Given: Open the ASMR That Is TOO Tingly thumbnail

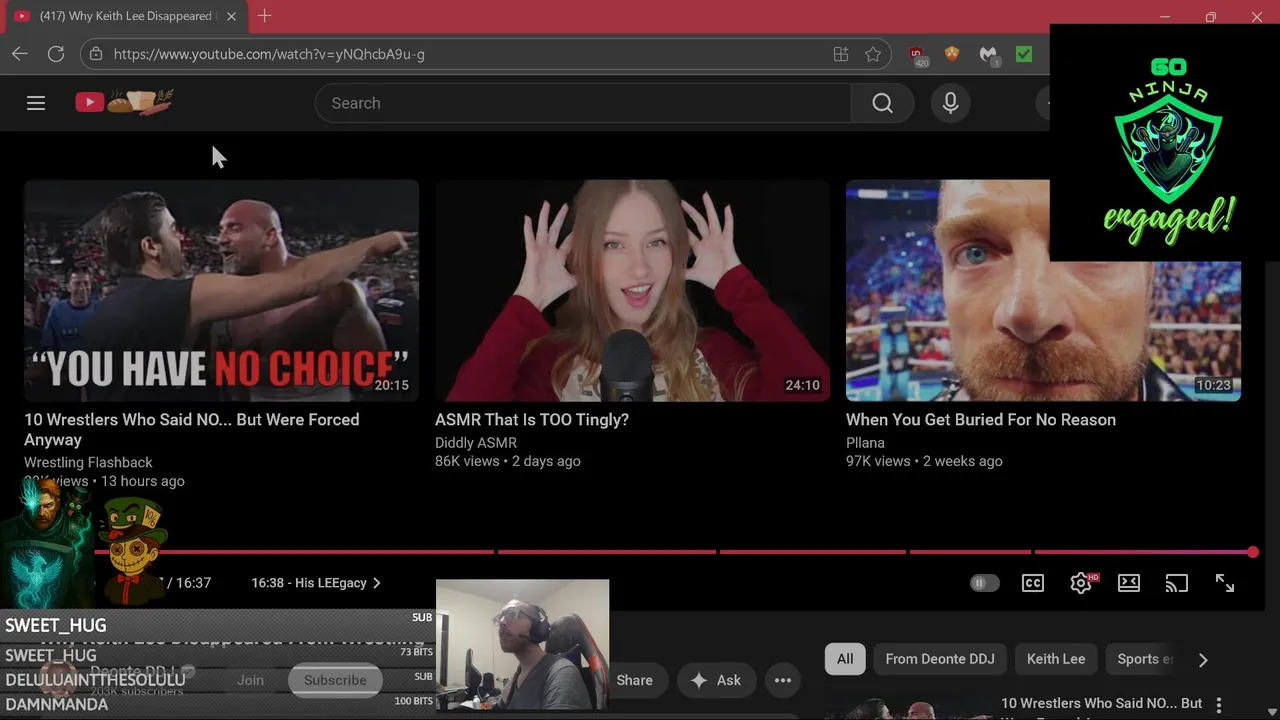Looking at the screenshot, I should 632,290.
